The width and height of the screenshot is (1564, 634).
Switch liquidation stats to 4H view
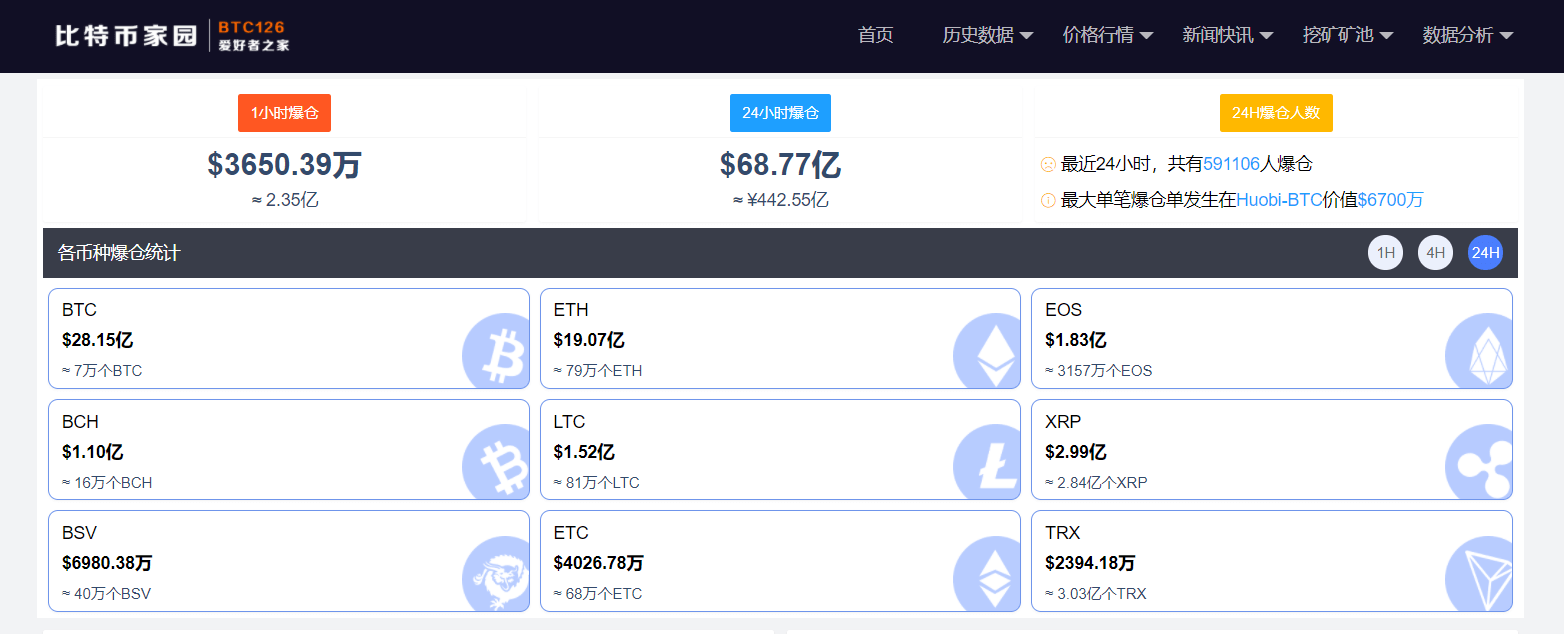coord(1435,252)
